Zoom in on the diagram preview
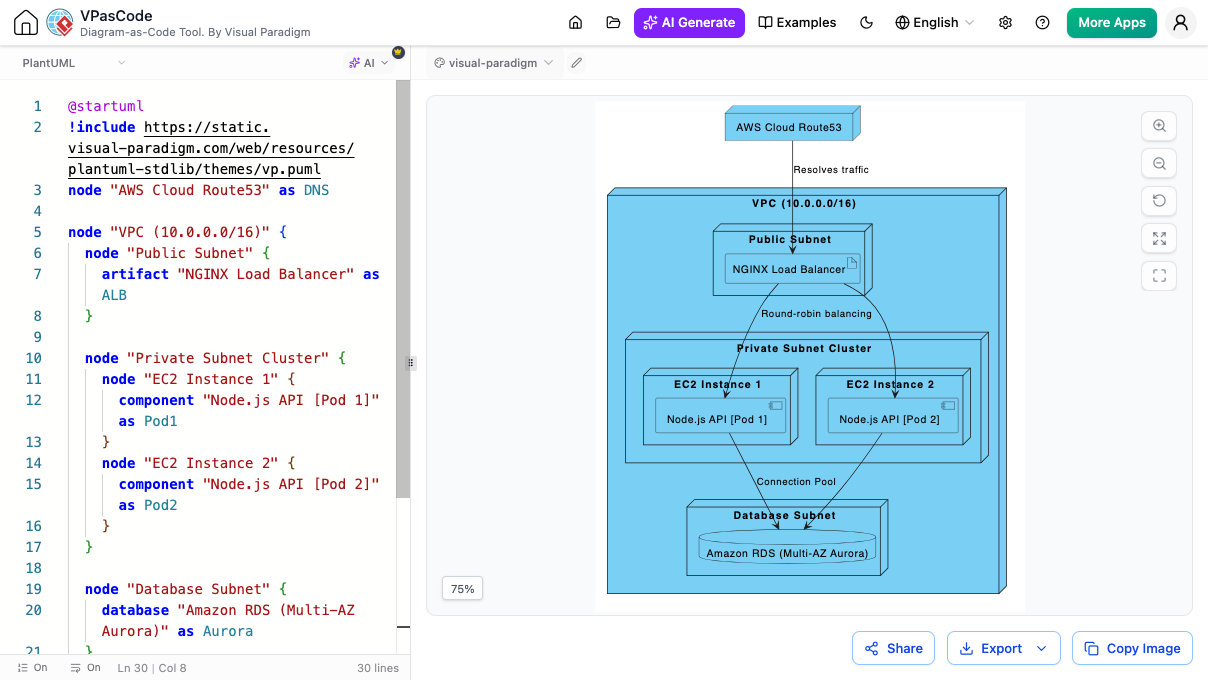The width and height of the screenshot is (1208, 680). (x=1159, y=126)
